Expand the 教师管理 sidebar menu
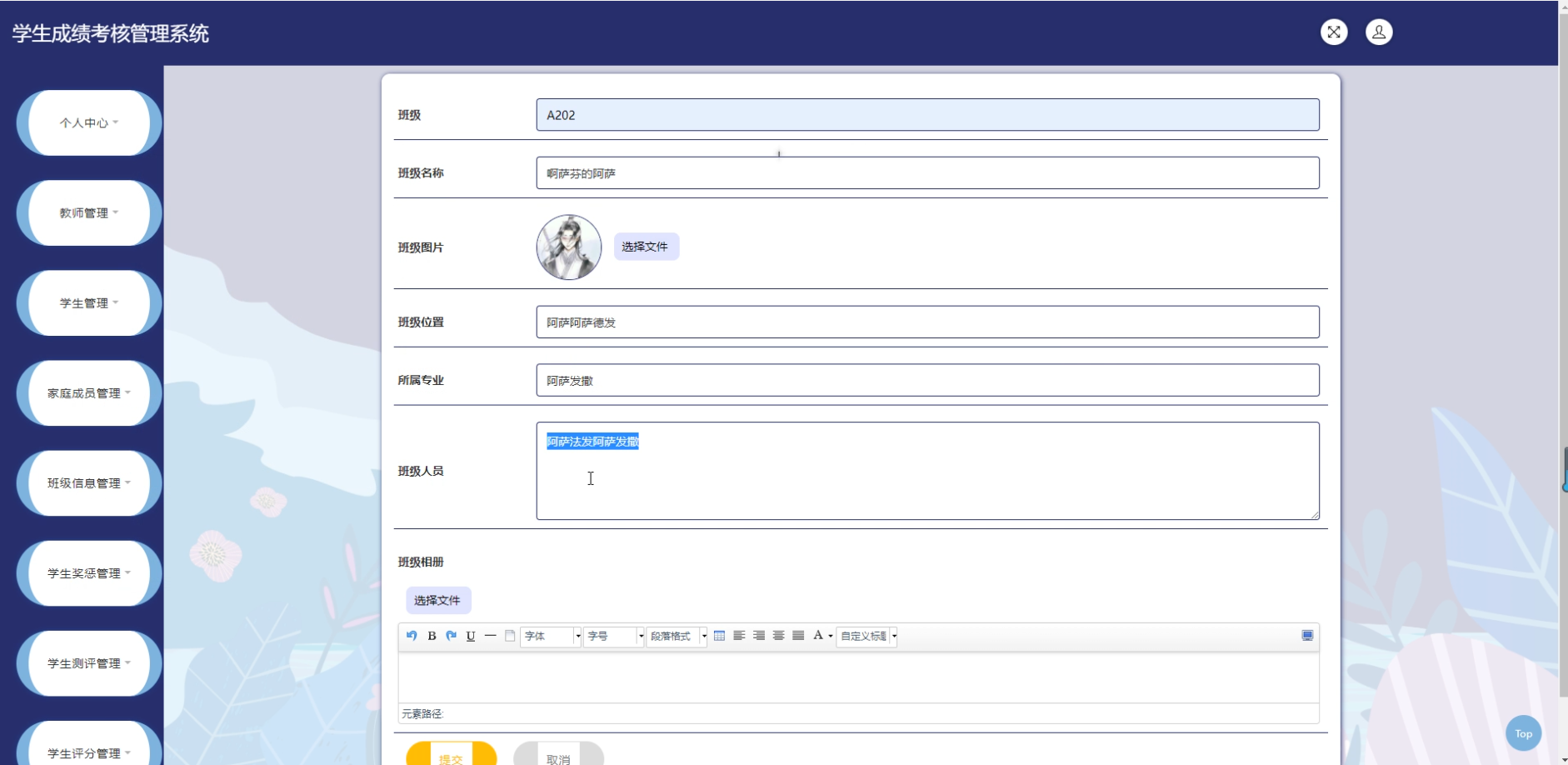The height and width of the screenshot is (765, 1568). point(89,212)
